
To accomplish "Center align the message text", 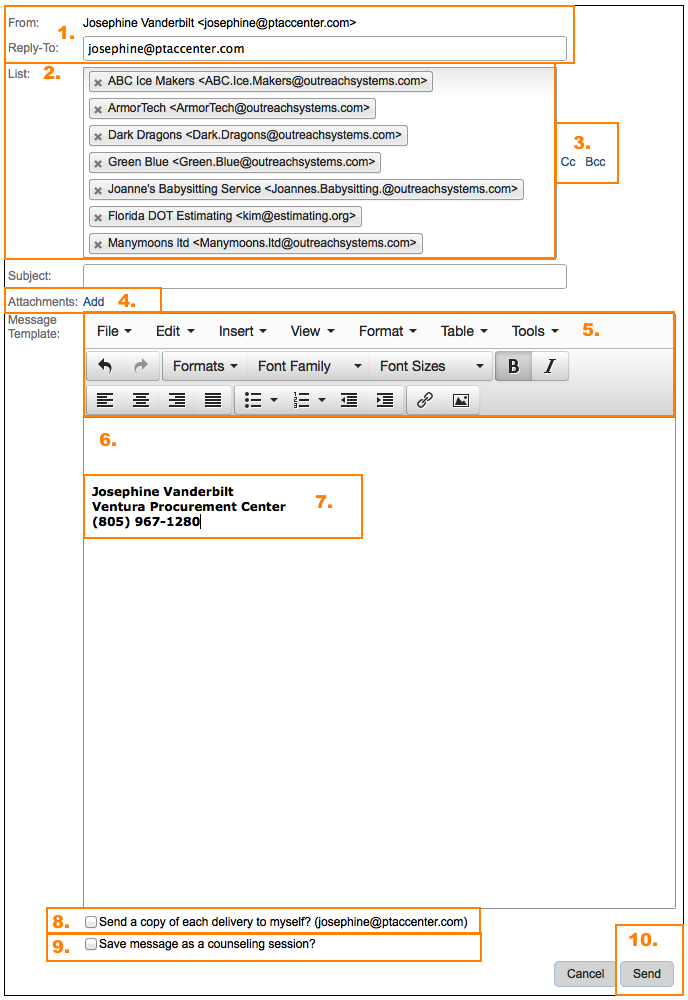I will (x=141, y=400).
